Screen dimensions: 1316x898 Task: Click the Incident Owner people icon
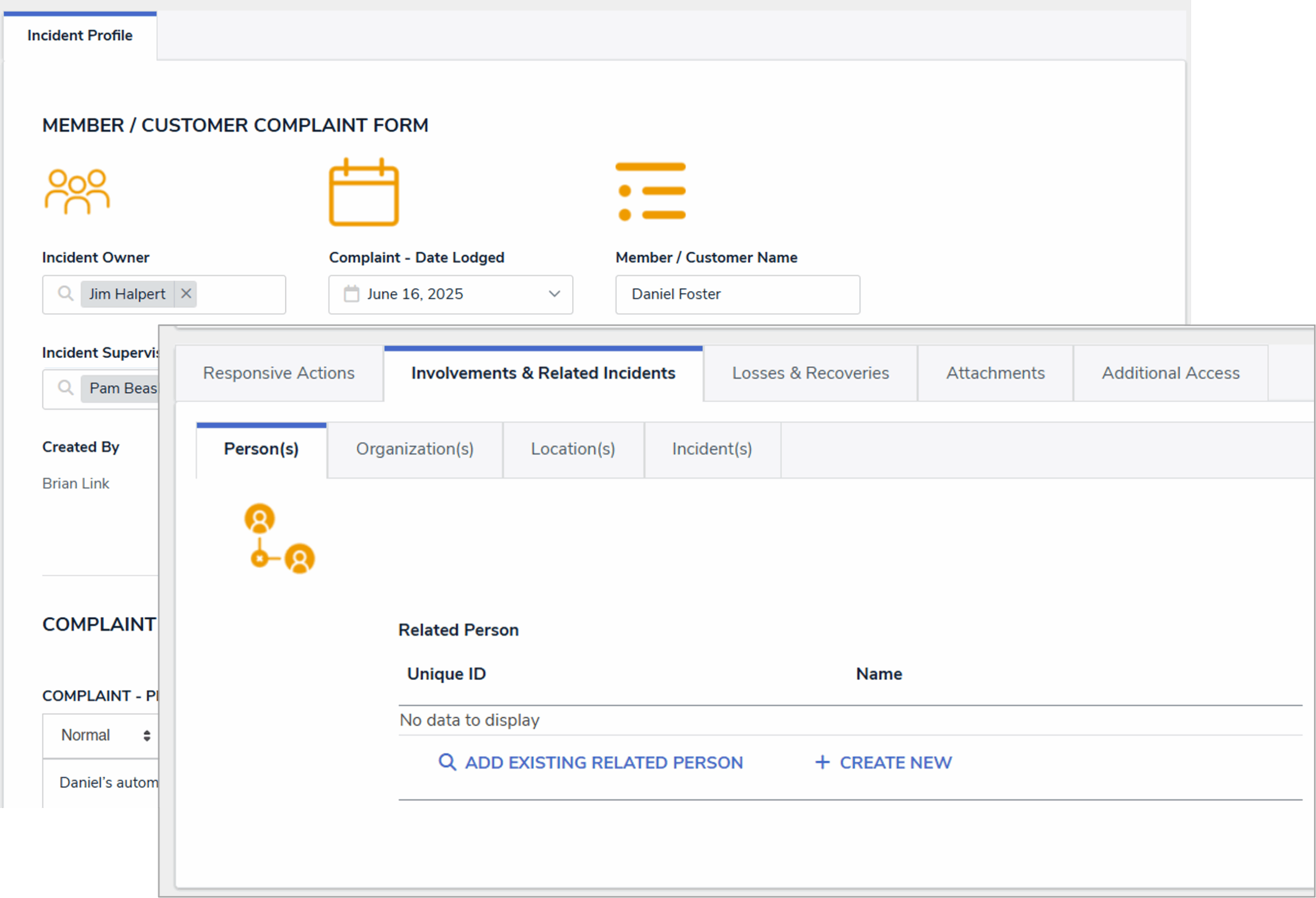(77, 191)
